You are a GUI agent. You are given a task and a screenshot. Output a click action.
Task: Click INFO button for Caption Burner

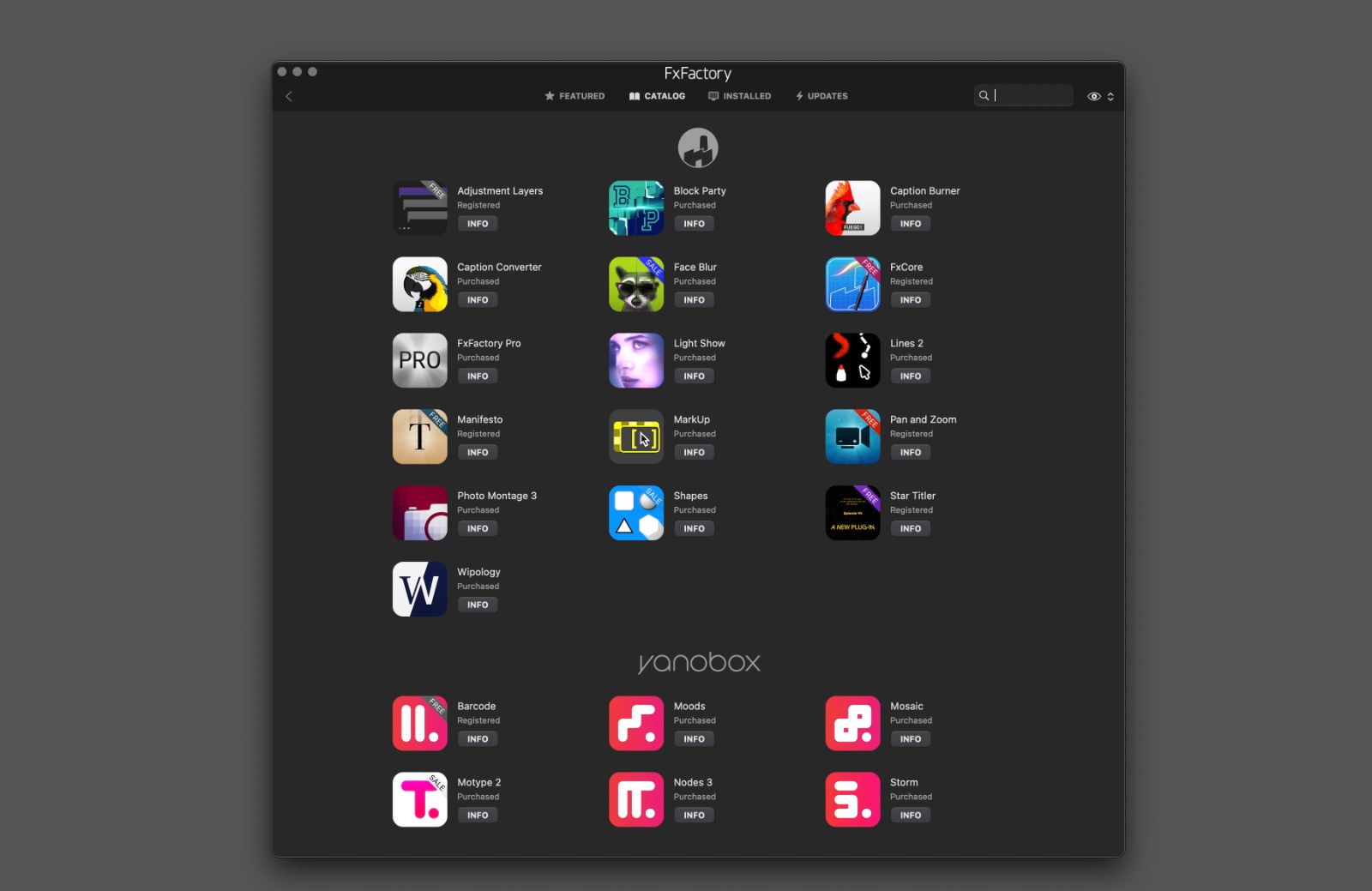[911, 224]
